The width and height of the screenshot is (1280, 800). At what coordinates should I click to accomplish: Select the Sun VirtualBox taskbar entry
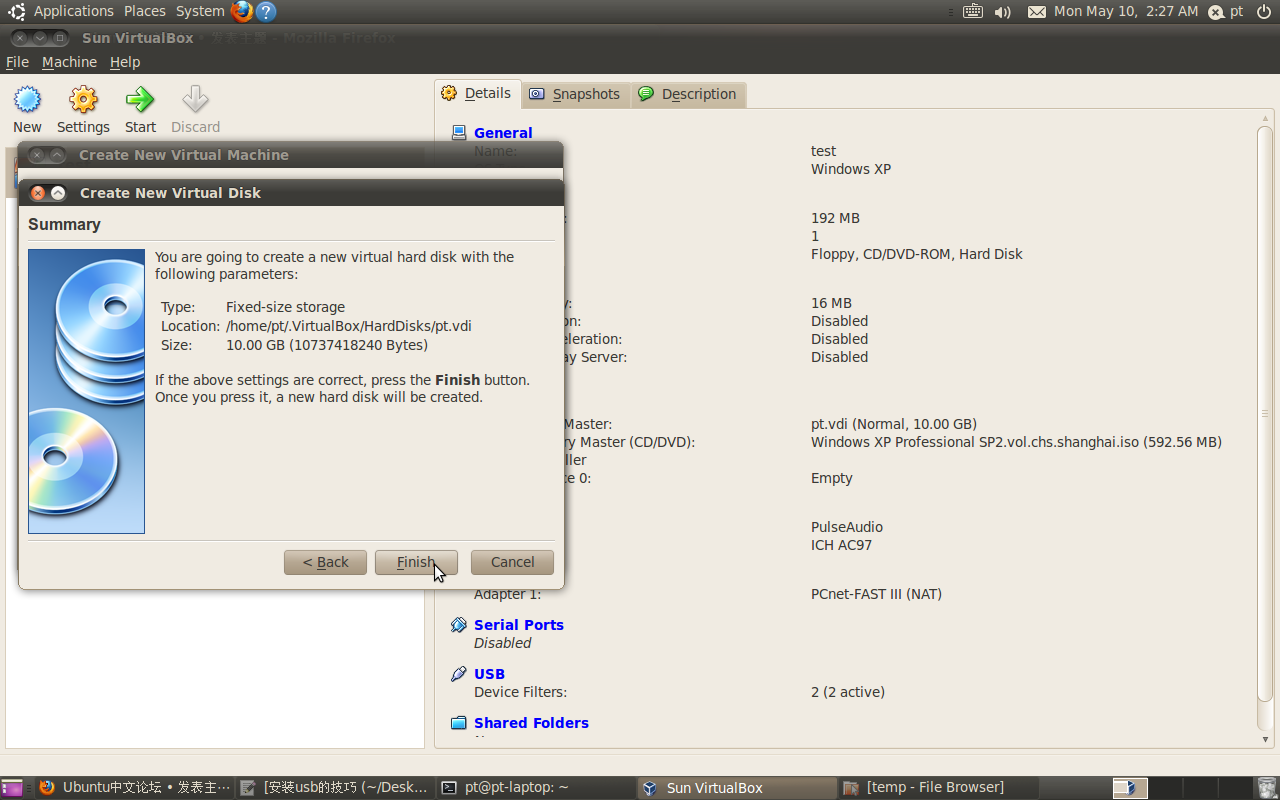[736, 788]
